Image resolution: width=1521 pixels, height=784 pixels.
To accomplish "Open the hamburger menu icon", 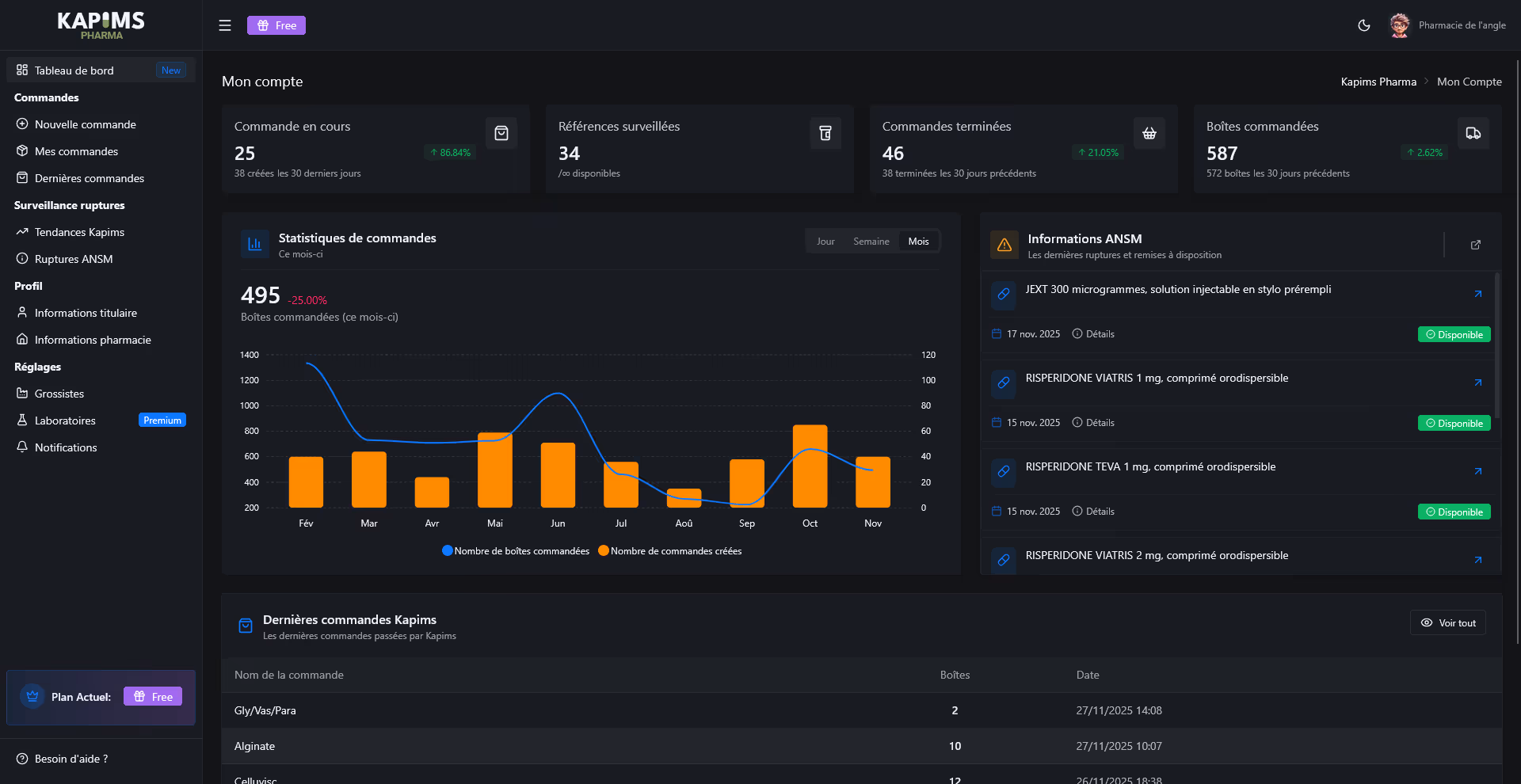I will 225,25.
